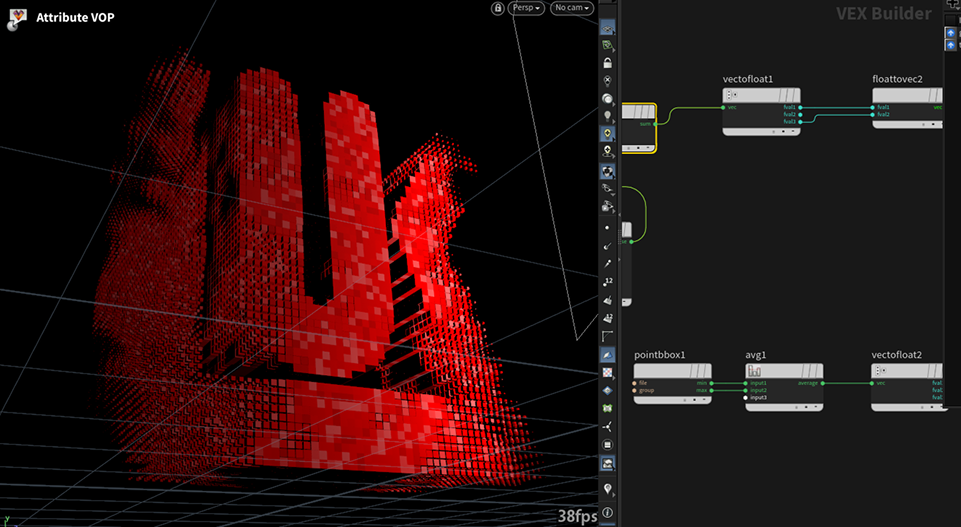Viewport: 961px width, 527px height.
Task: Toggle primitive numbers display icon
Action: 607,318
